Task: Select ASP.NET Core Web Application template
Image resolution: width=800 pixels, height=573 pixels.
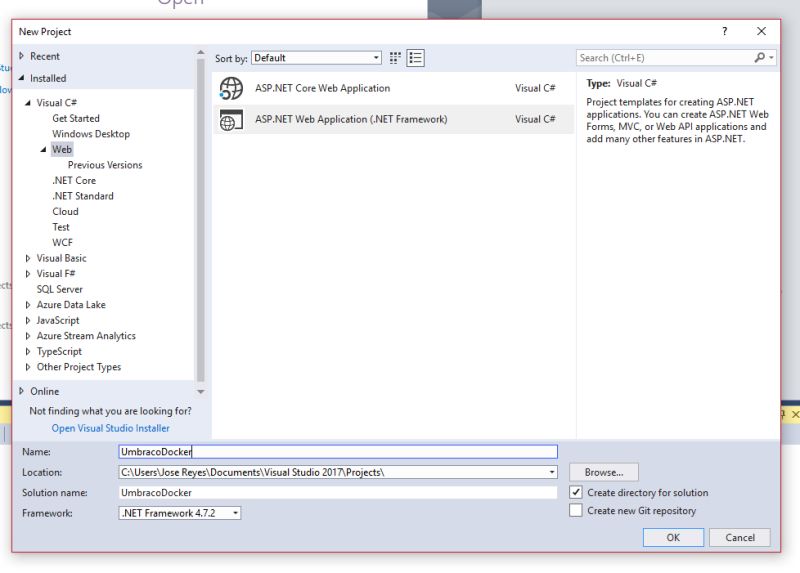Action: pyautogui.click(x=393, y=88)
